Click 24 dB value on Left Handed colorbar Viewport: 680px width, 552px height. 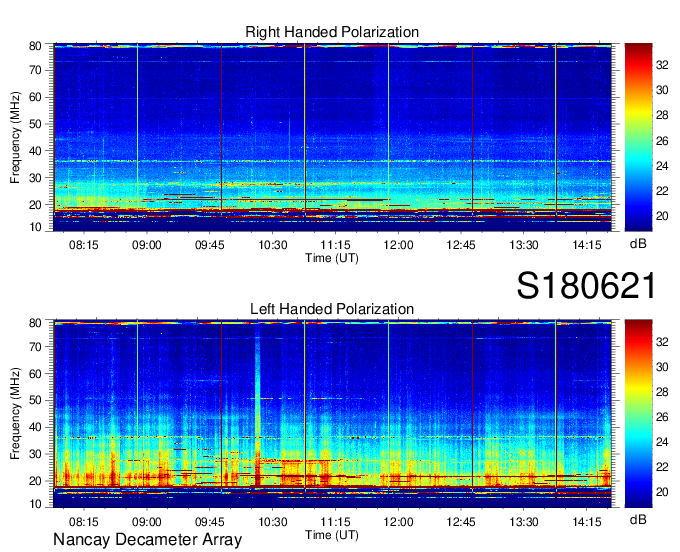(662, 442)
